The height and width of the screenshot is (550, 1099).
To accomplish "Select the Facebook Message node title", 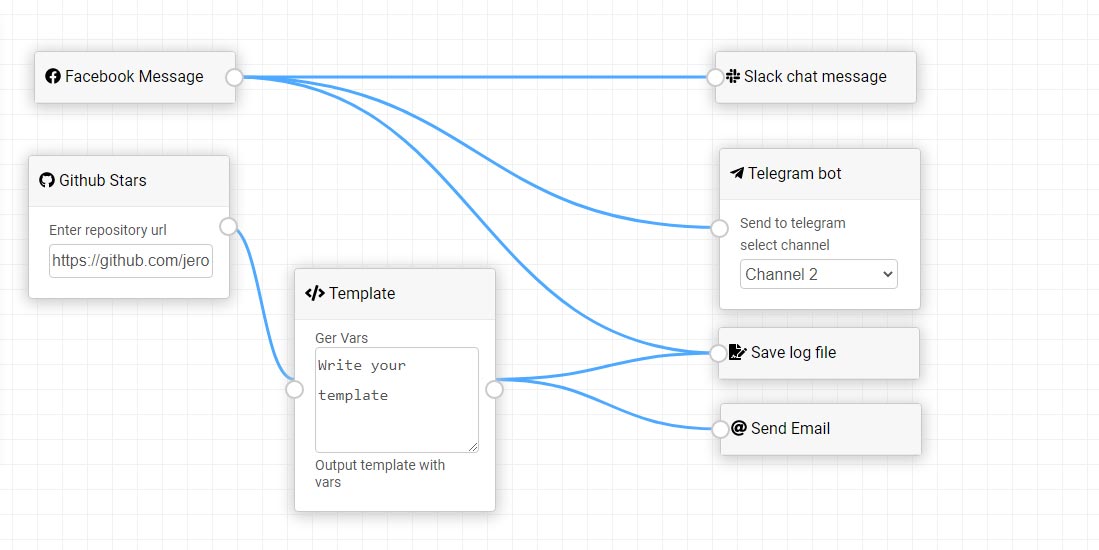I will [134, 76].
